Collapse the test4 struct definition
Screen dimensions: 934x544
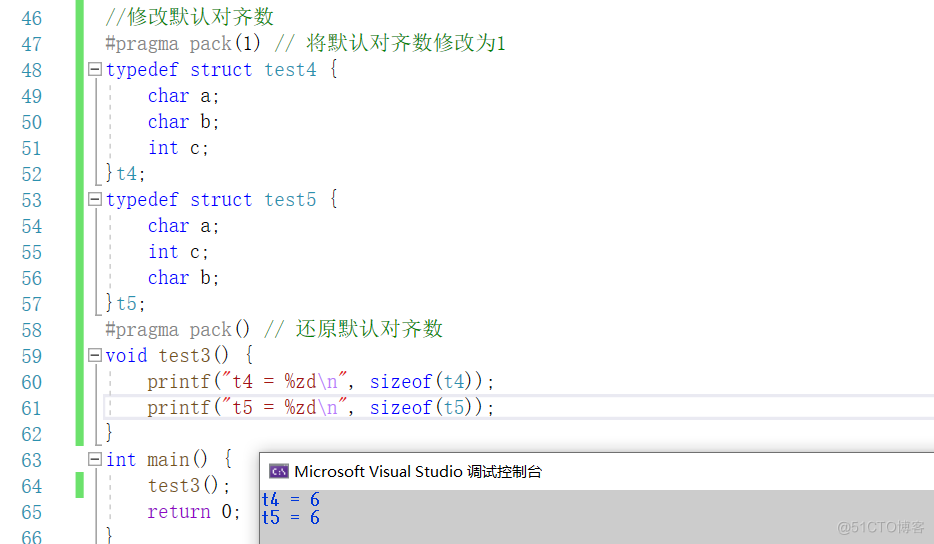pyautogui.click(x=95, y=69)
